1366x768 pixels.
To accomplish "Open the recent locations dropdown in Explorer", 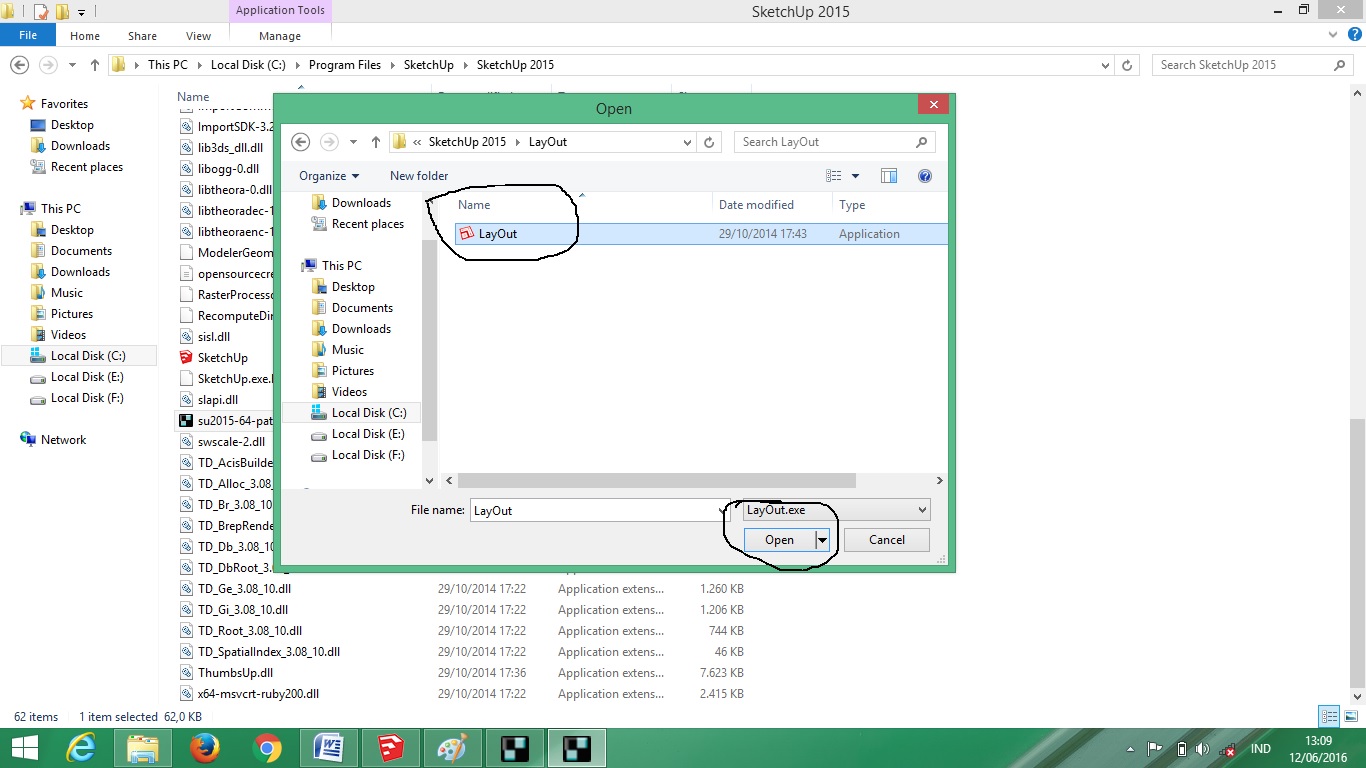I will [x=73, y=65].
